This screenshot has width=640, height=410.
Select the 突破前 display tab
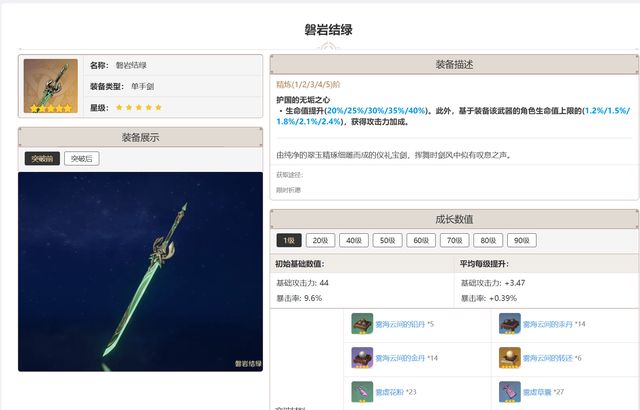pos(42,159)
